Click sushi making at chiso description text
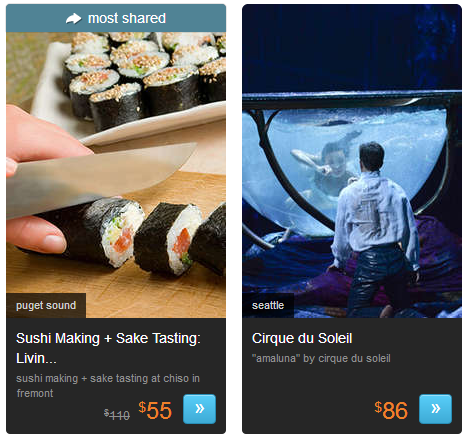Image resolution: width=468 pixels, height=438 pixels. pyautogui.click(x=108, y=386)
